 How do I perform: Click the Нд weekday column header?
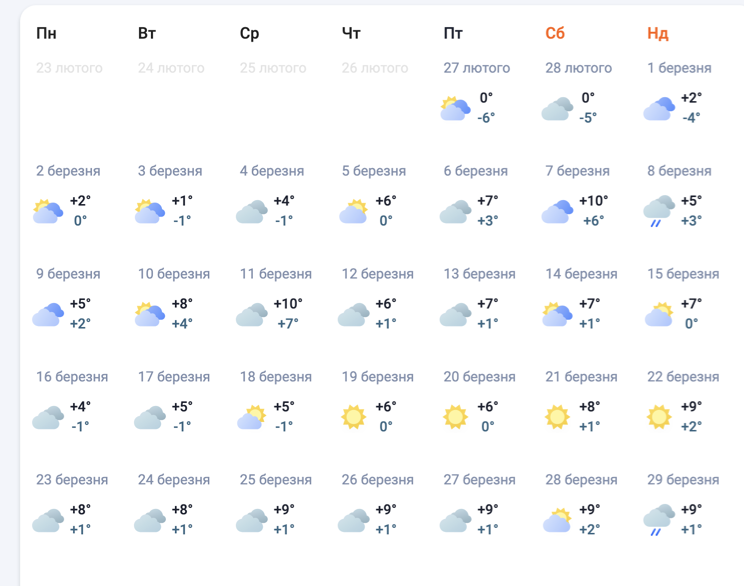pos(657,33)
